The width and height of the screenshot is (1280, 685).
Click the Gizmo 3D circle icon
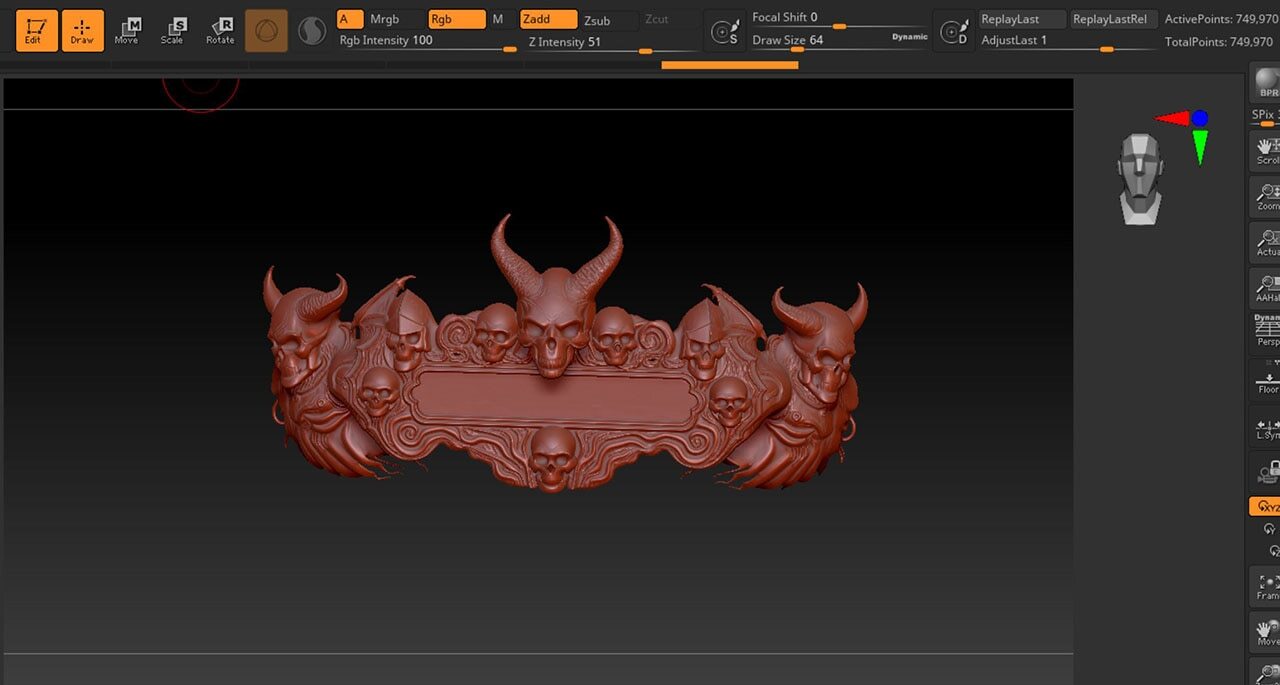pos(266,31)
